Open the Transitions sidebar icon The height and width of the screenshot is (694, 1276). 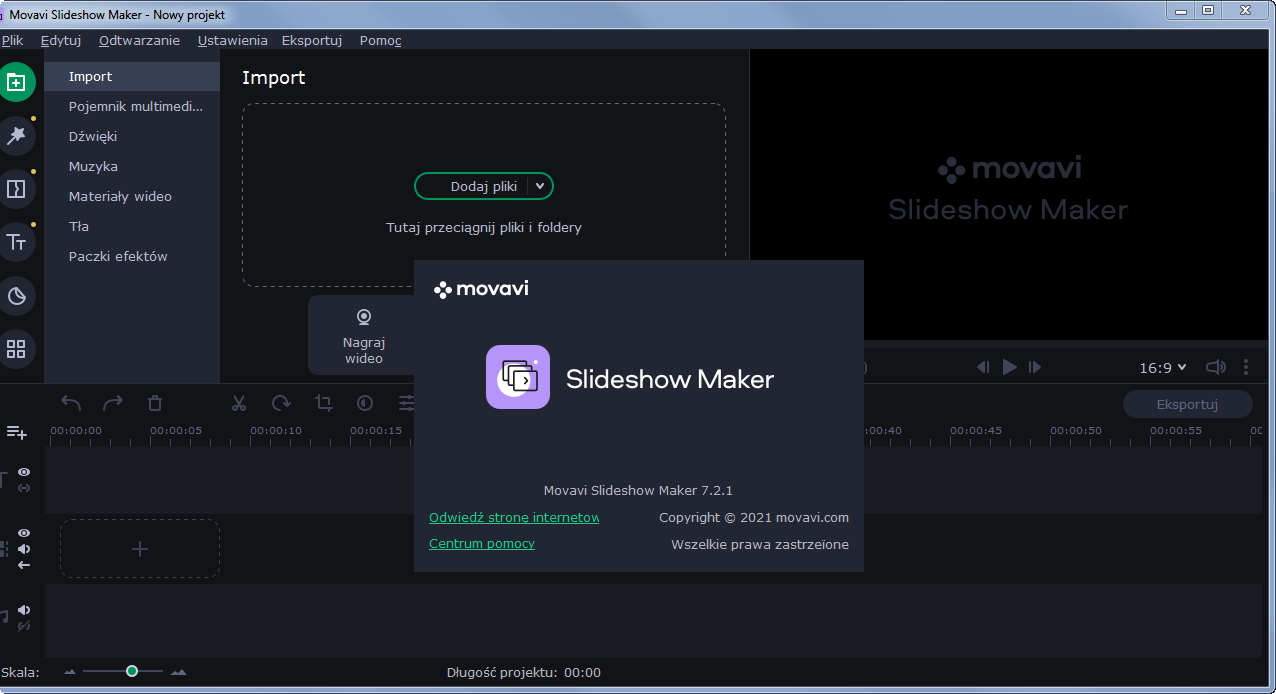pos(16,189)
